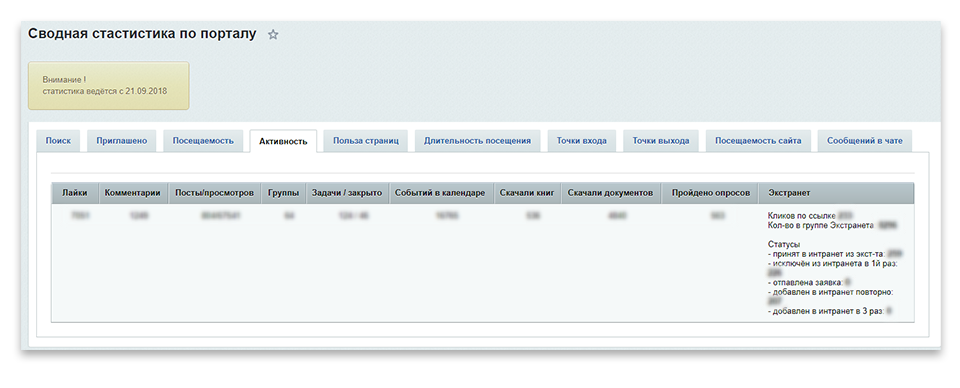This screenshot has width=960, height=388.
Task: Add page to favorites with star icon
Action: [x=273, y=35]
